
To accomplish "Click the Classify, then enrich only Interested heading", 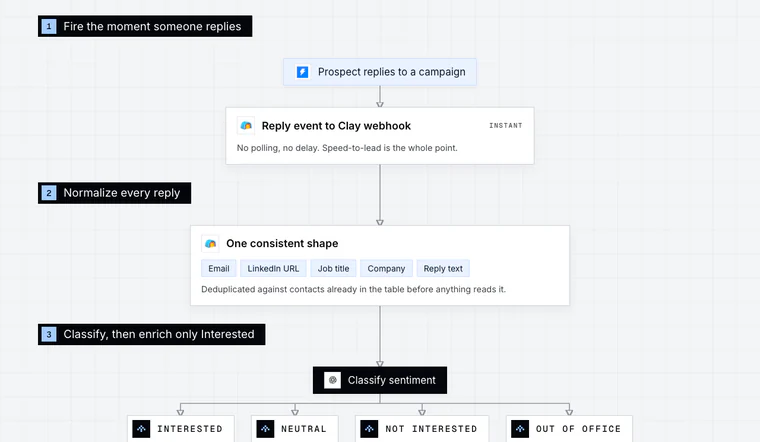I will (x=152, y=334).
